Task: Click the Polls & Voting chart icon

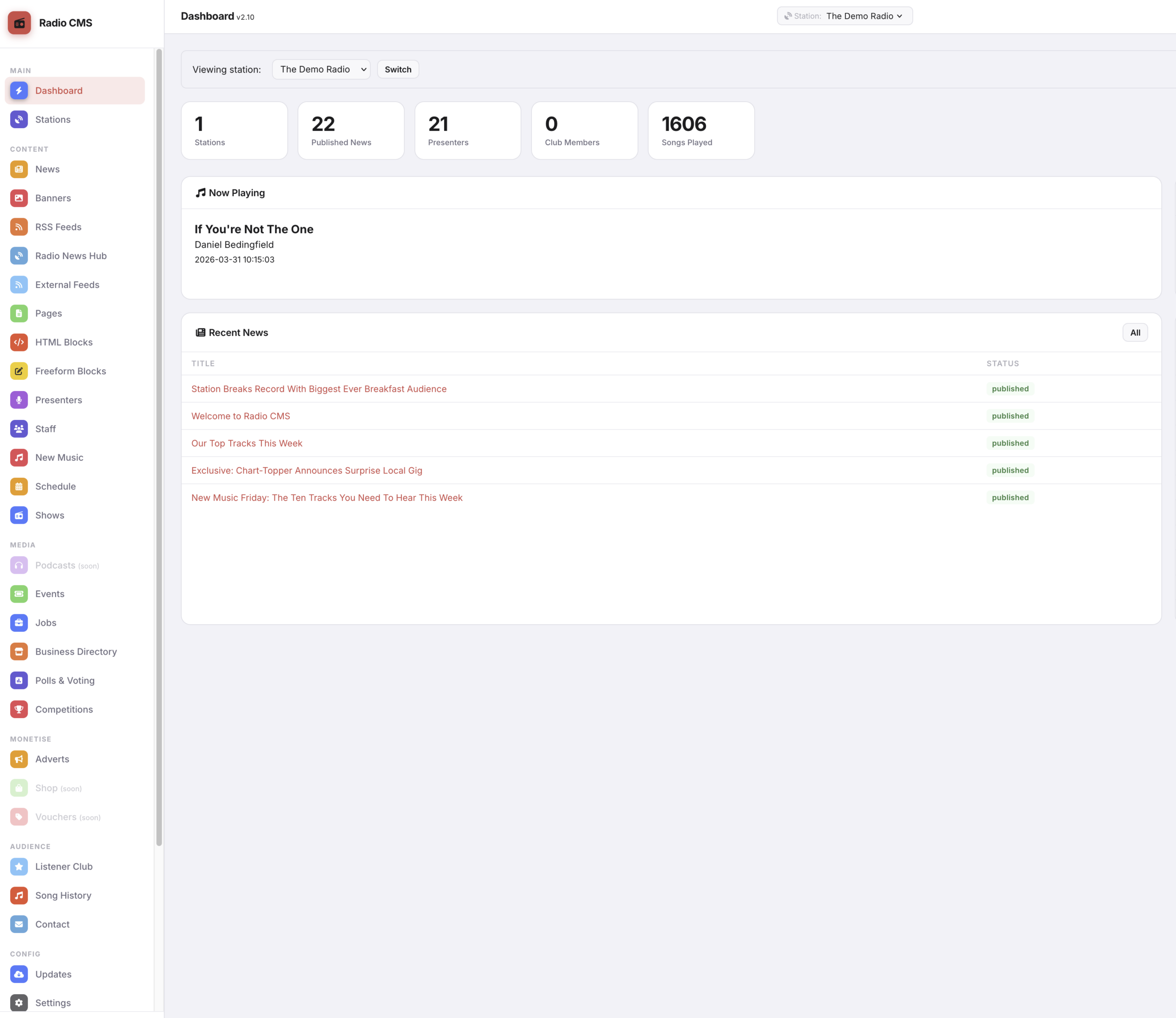Action: click(19, 680)
